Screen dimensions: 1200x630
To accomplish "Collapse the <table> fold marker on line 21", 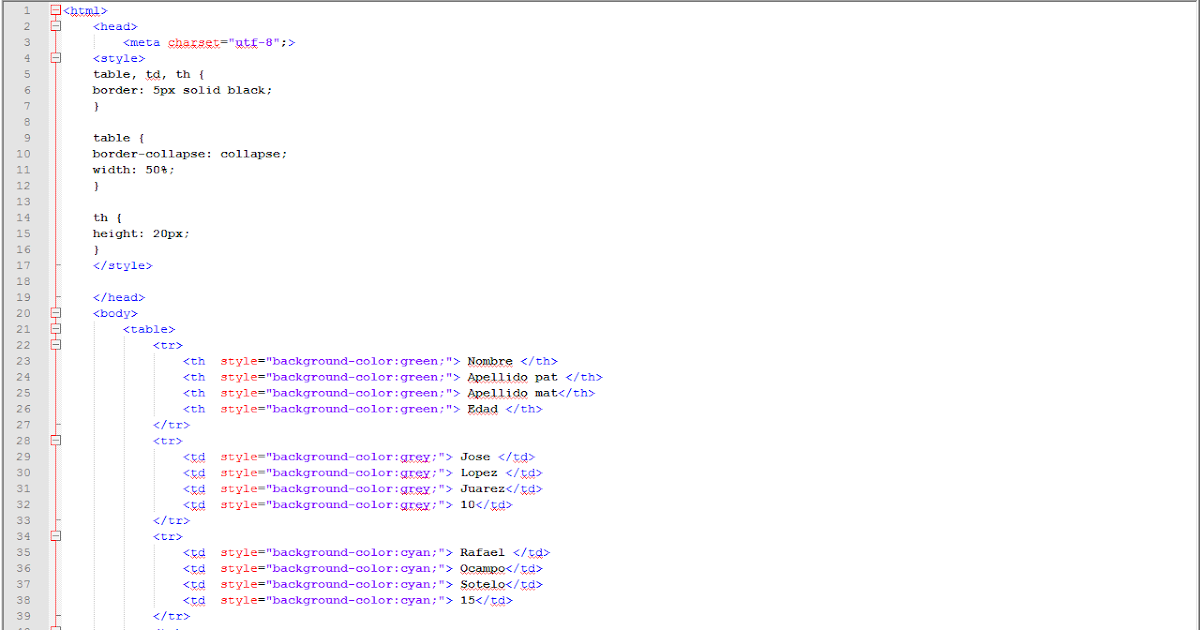I will click(x=56, y=329).
